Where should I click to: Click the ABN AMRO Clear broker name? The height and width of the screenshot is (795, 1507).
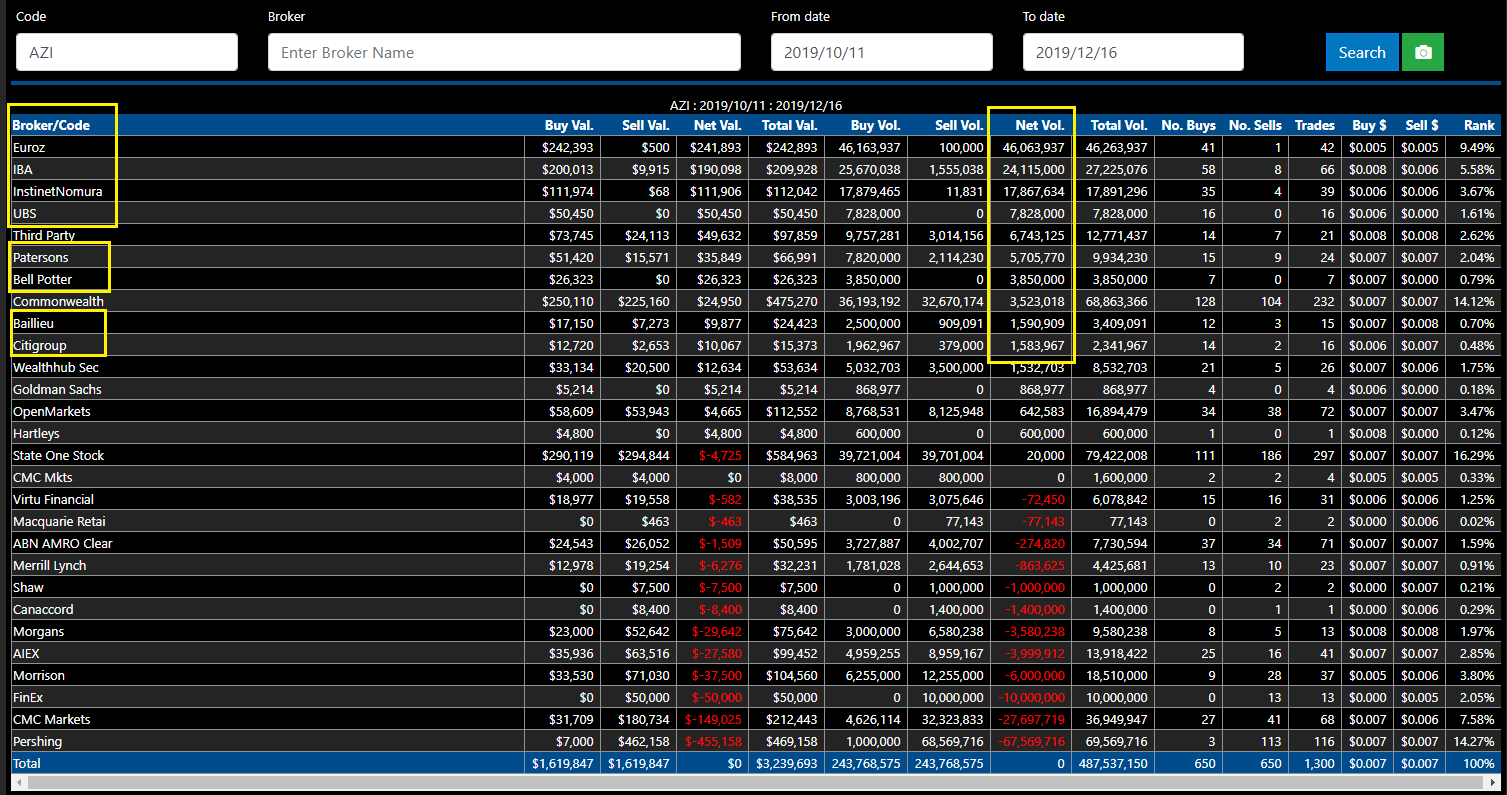click(x=62, y=543)
